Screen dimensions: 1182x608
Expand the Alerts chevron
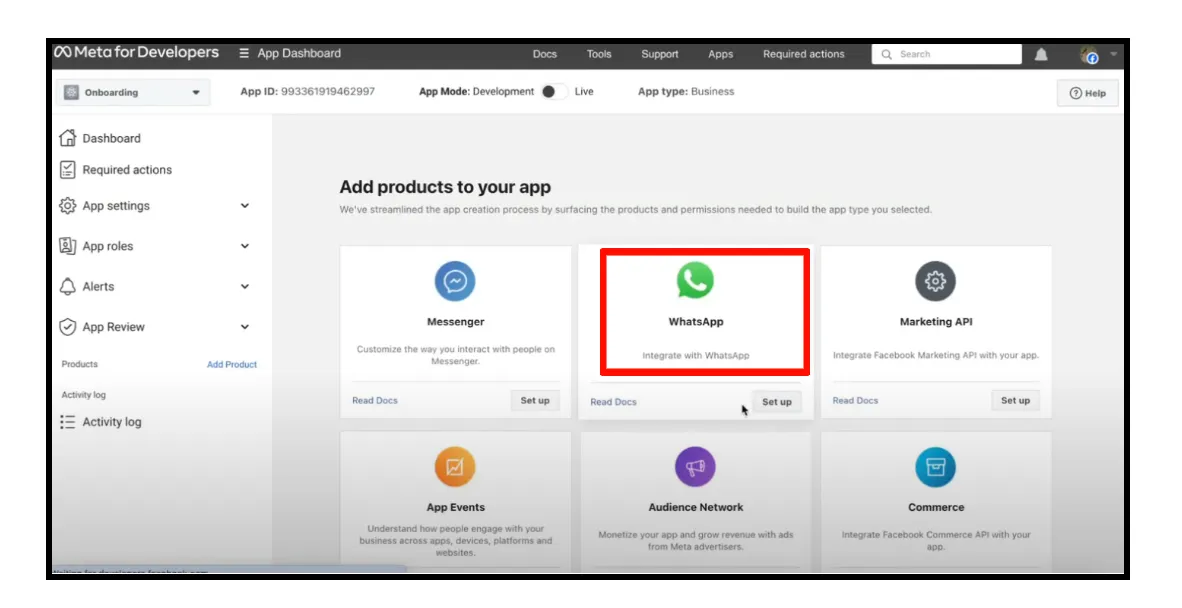point(245,286)
